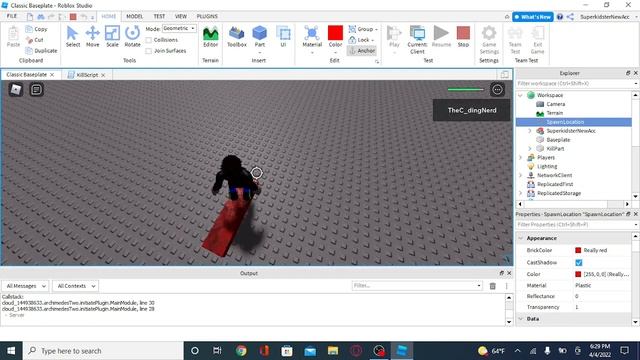This screenshot has width=640, height=360.
Task: Expand the Players node
Action: pos(520,158)
